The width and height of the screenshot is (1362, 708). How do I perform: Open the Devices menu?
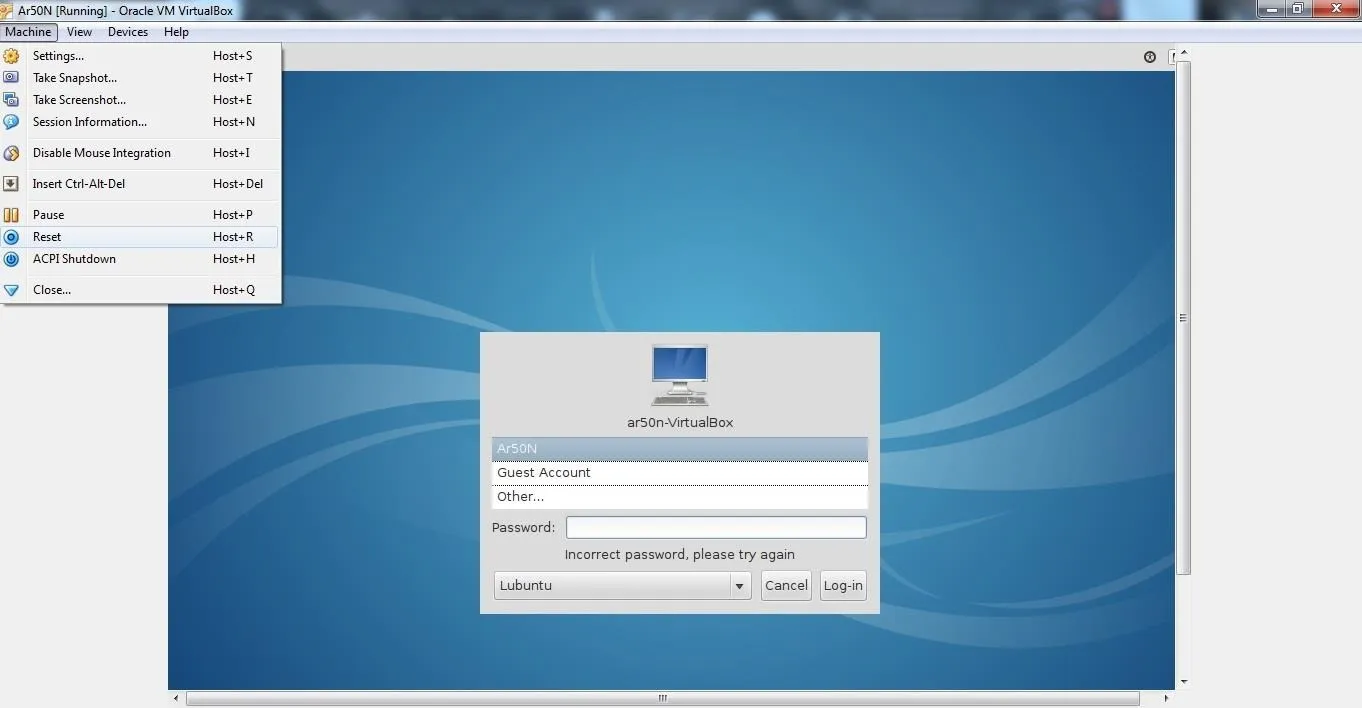tap(128, 32)
